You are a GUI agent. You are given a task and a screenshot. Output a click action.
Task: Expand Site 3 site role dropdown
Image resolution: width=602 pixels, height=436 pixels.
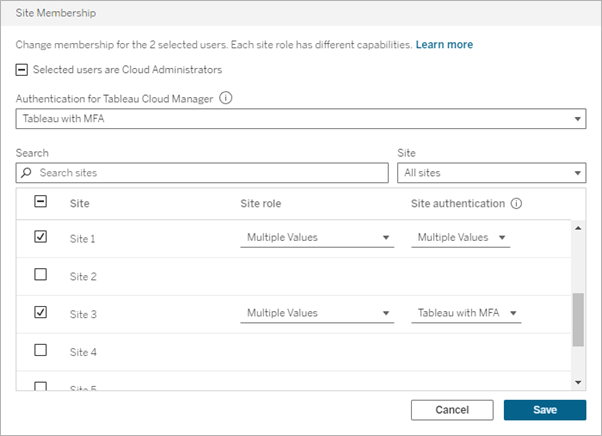317,313
